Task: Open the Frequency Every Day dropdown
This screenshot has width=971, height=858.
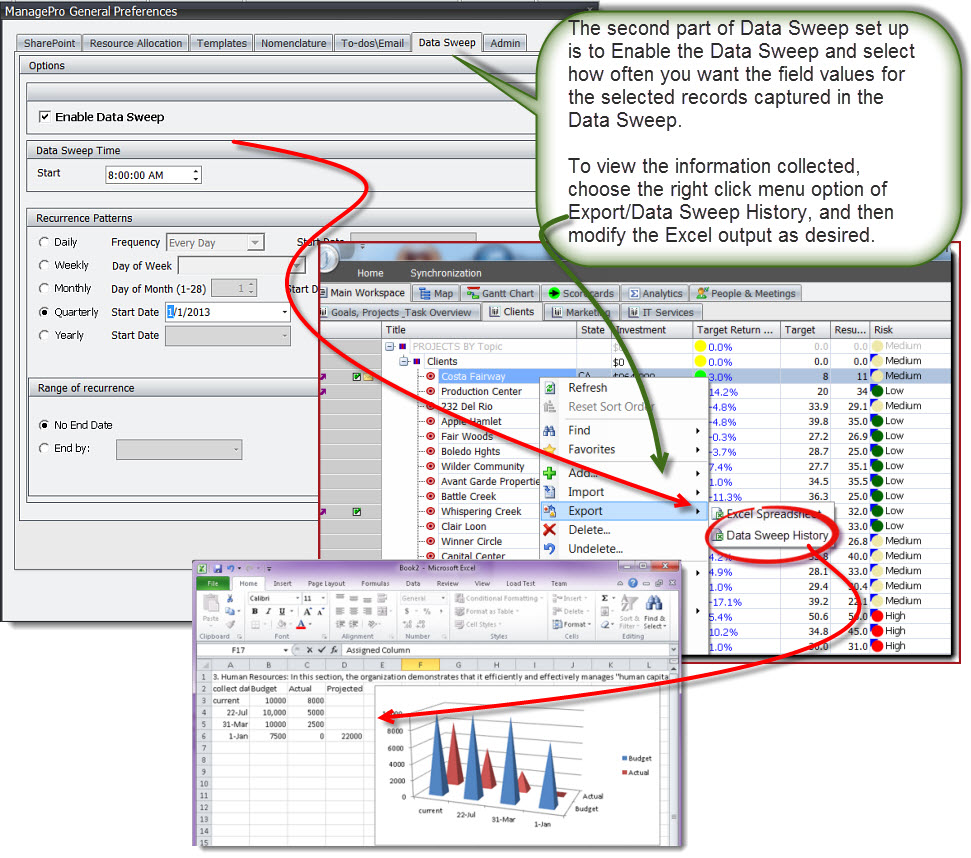Action: tap(255, 242)
